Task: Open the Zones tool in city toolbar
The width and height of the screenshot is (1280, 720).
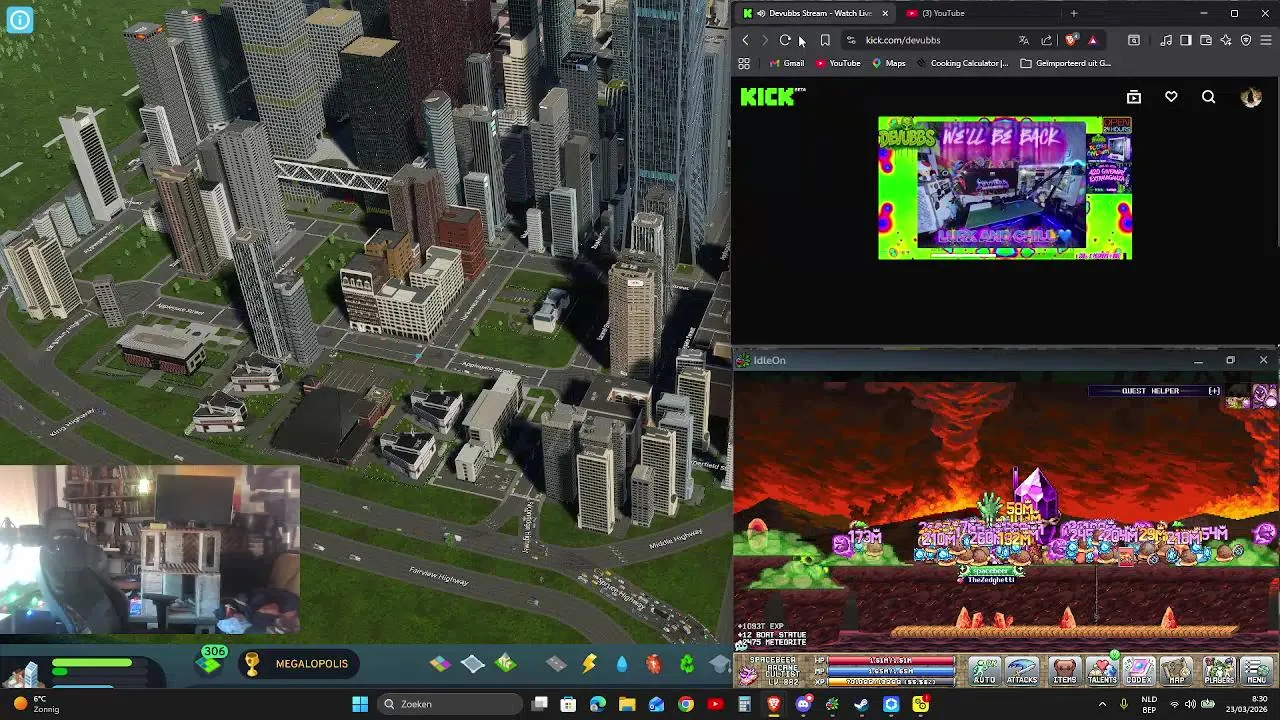Action: pos(440,664)
